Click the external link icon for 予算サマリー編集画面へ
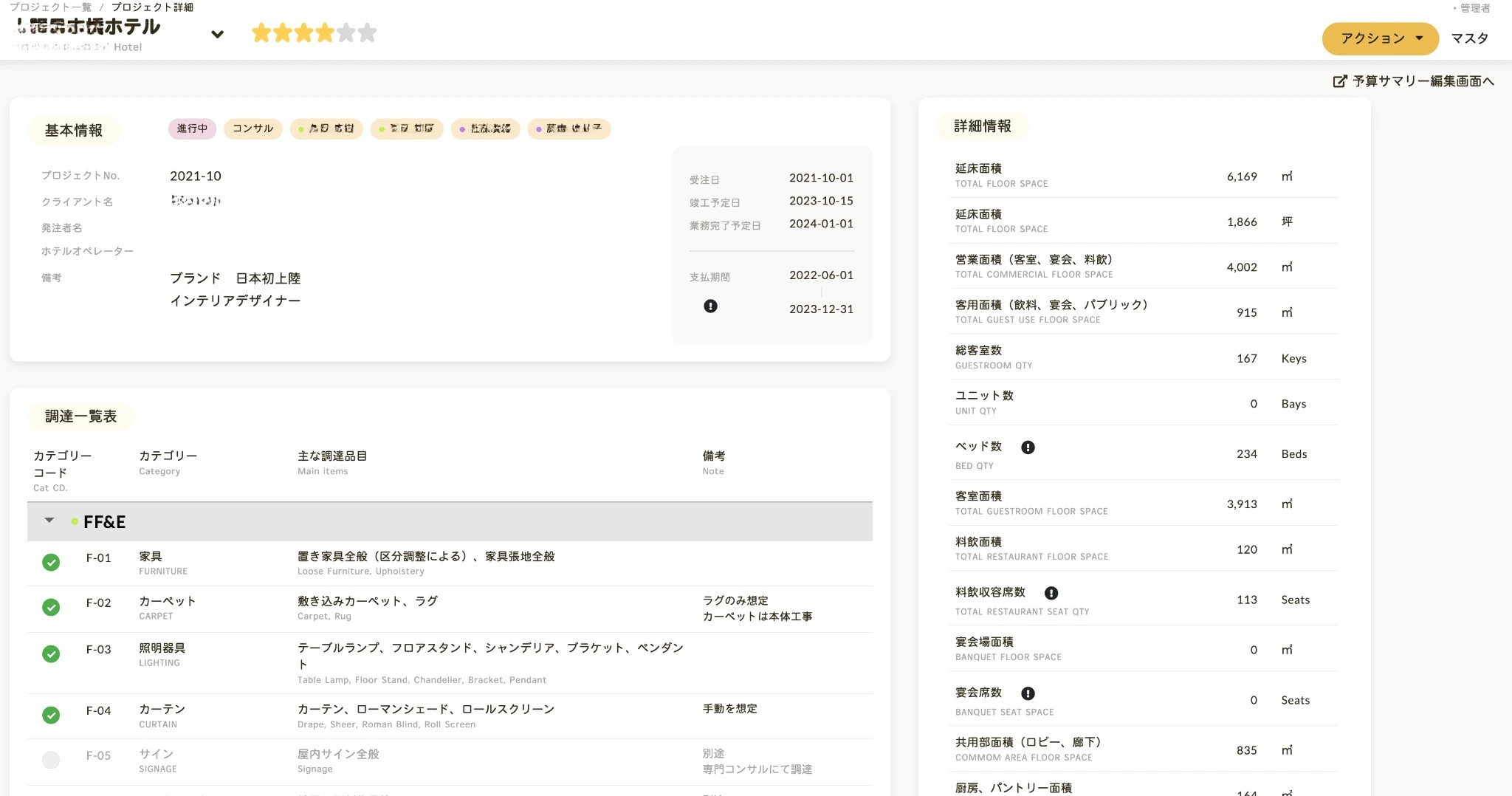 [x=1339, y=81]
